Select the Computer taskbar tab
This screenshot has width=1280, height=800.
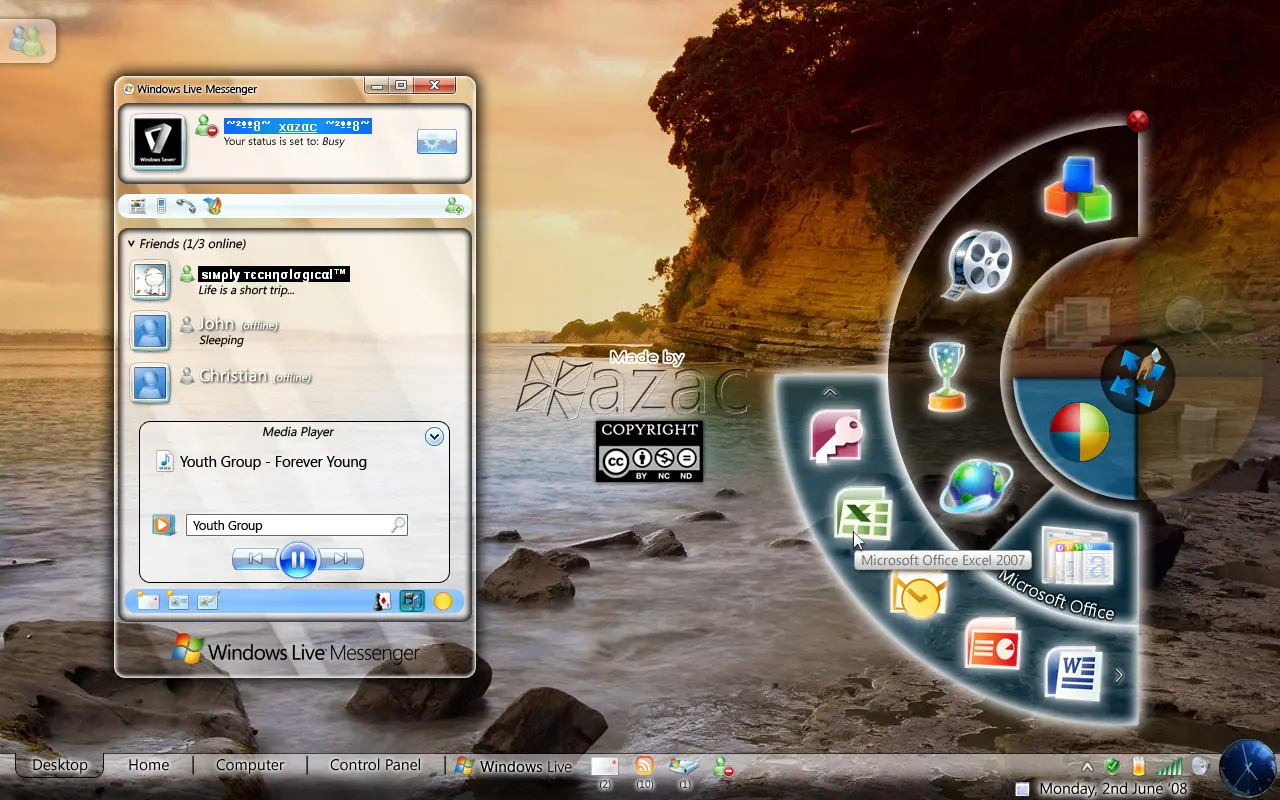tap(249, 765)
